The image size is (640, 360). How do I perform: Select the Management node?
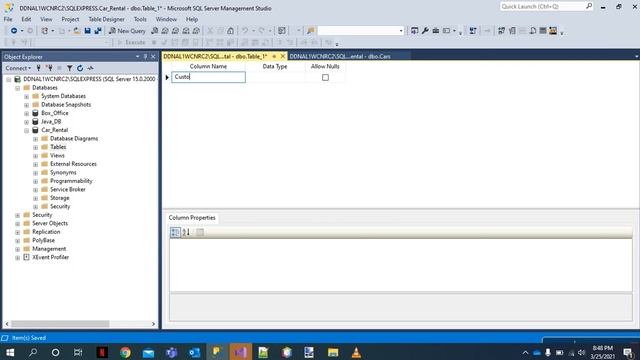49,249
